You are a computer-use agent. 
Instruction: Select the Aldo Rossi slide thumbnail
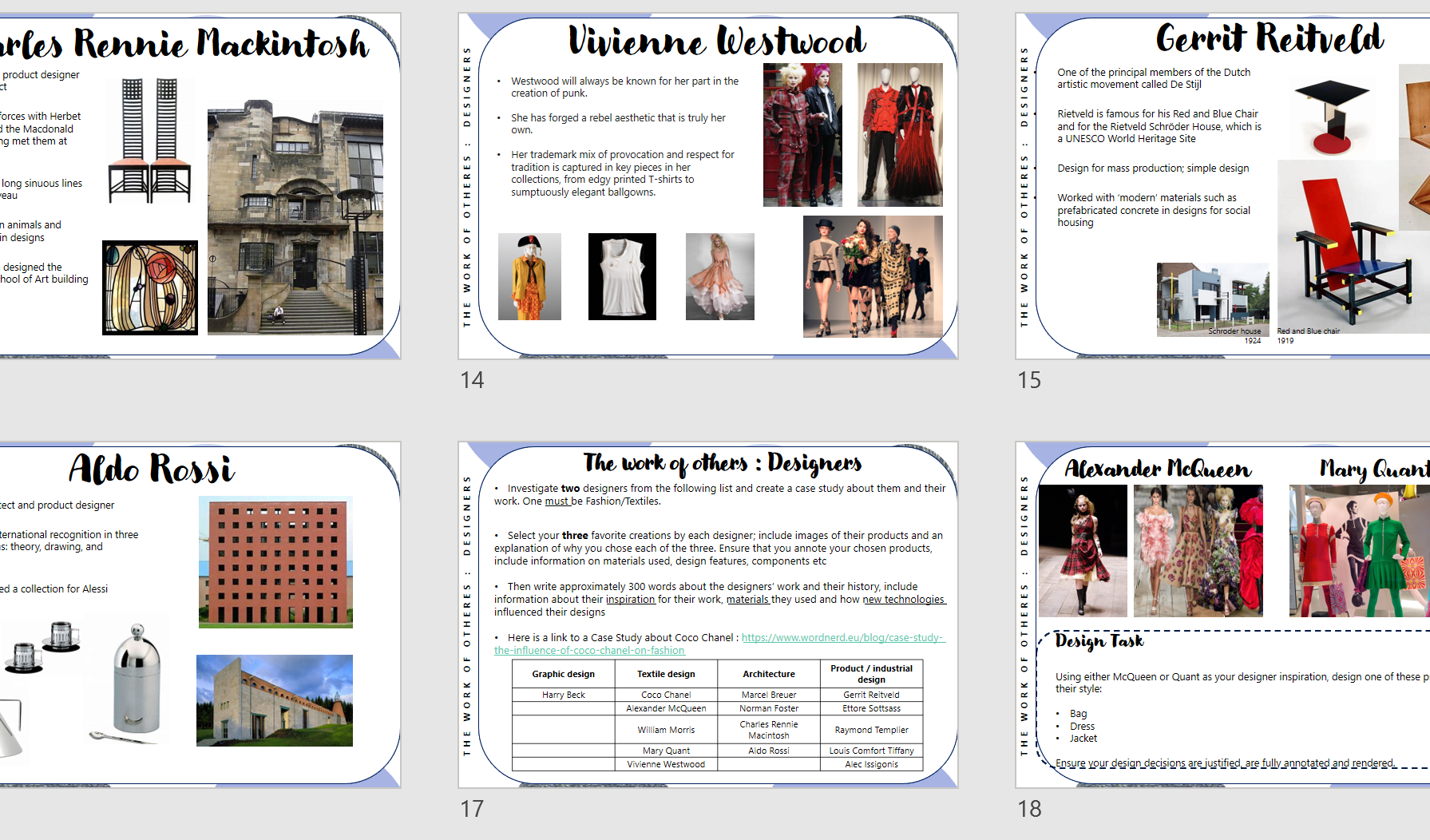pyautogui.click(x=200, y=615)
